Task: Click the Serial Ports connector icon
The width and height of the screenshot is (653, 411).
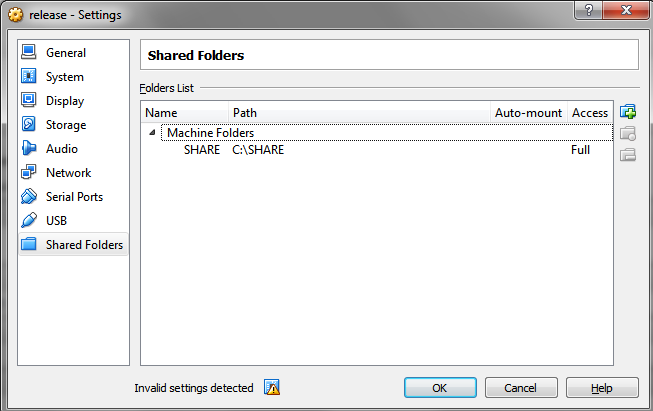Action: click(x=29, y=196)
